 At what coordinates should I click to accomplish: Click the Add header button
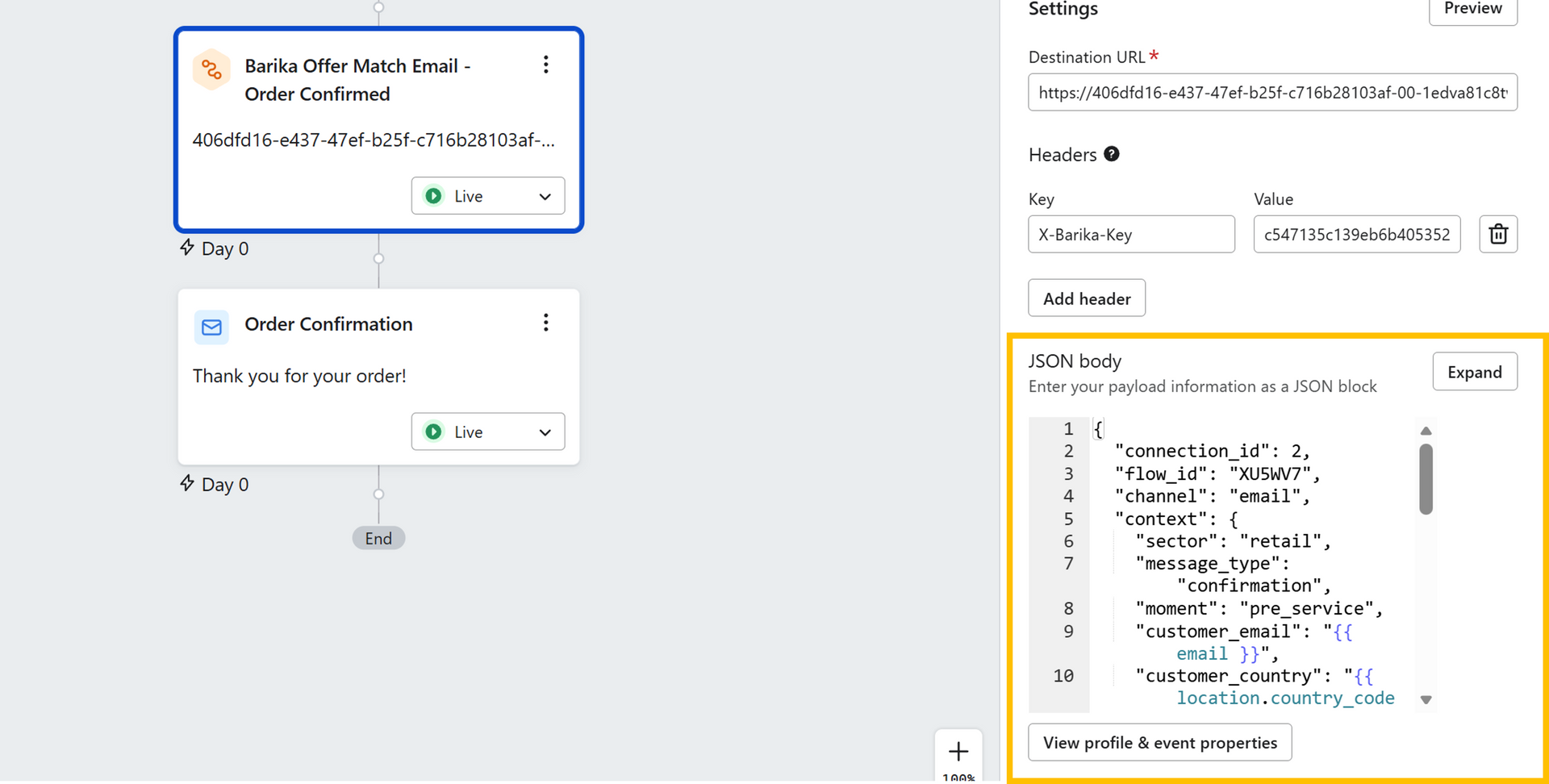point(1087,298)
